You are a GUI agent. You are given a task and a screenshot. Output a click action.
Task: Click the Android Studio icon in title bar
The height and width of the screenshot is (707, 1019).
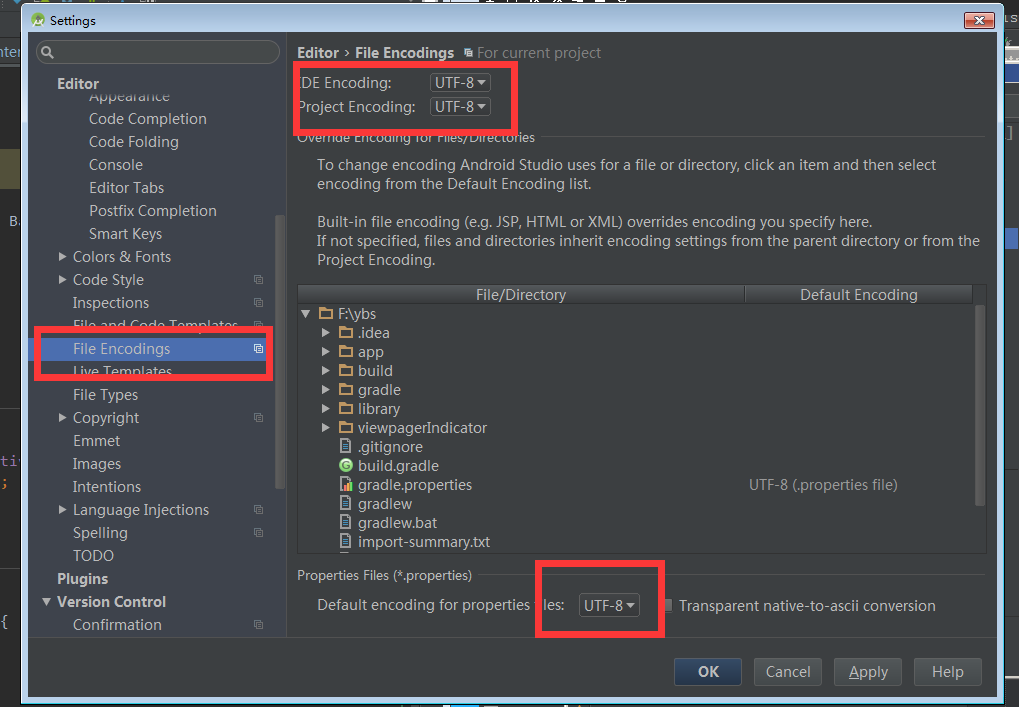(38, 20)
